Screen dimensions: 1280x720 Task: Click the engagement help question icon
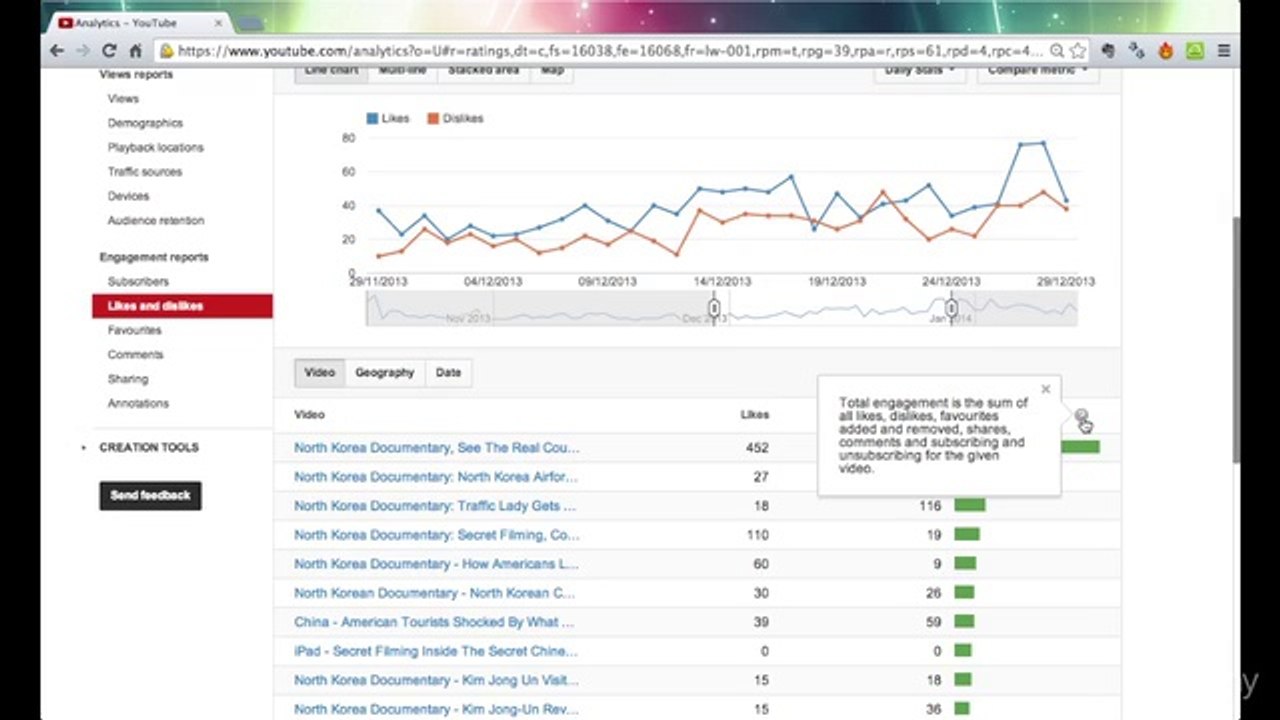pos(1081,414)
